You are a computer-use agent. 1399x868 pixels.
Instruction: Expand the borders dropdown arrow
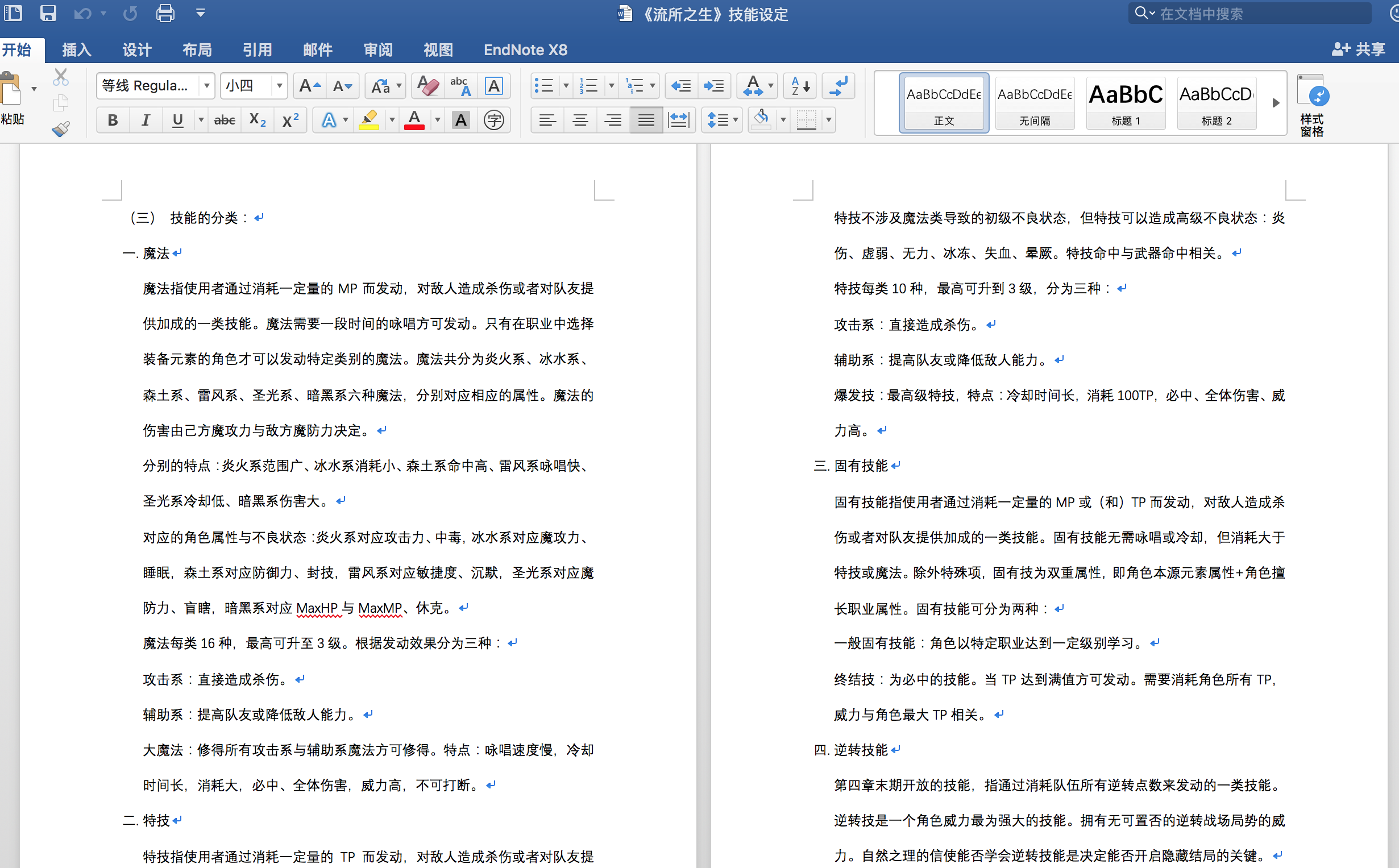tap(828, 120)
